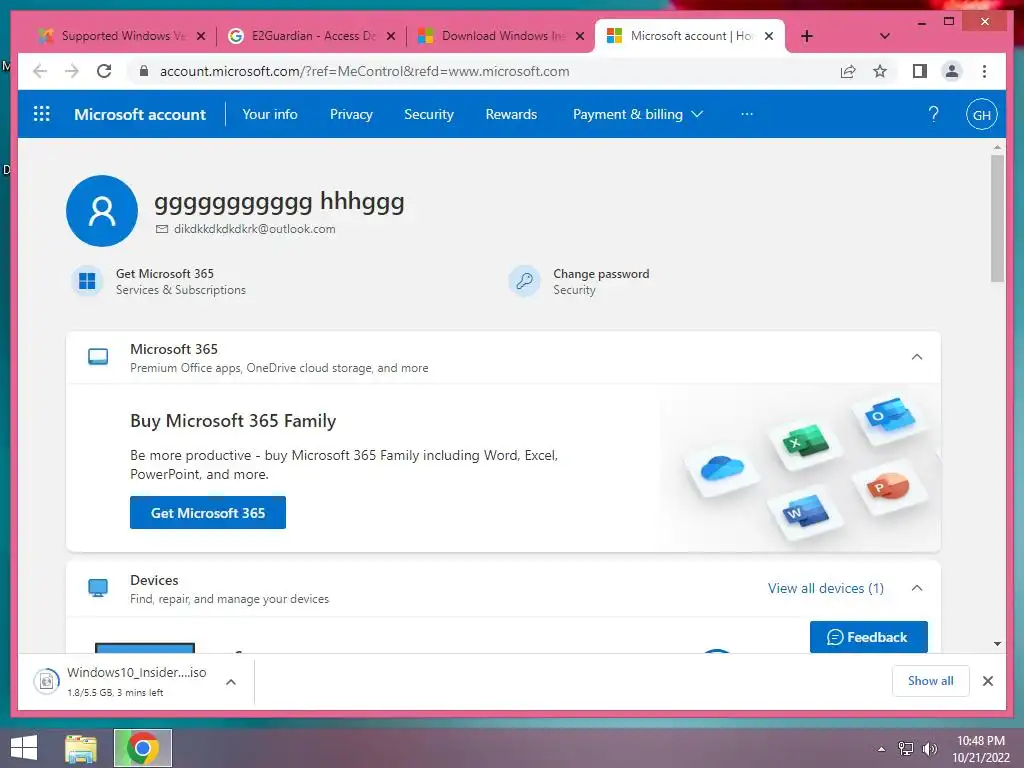Close the E2Guardian tab
The image size is (1024, 768).
click(391, 36)
